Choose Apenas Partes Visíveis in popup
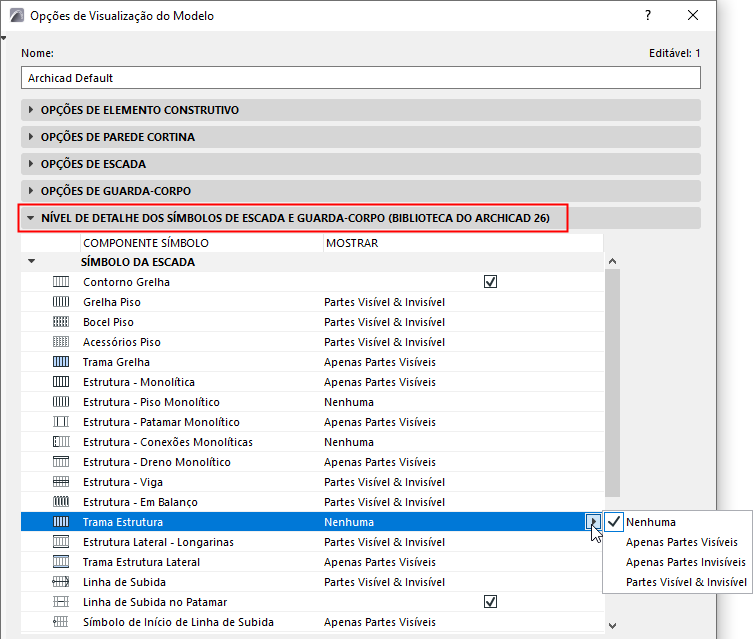 pyautogui.click(x=681, y=542)
